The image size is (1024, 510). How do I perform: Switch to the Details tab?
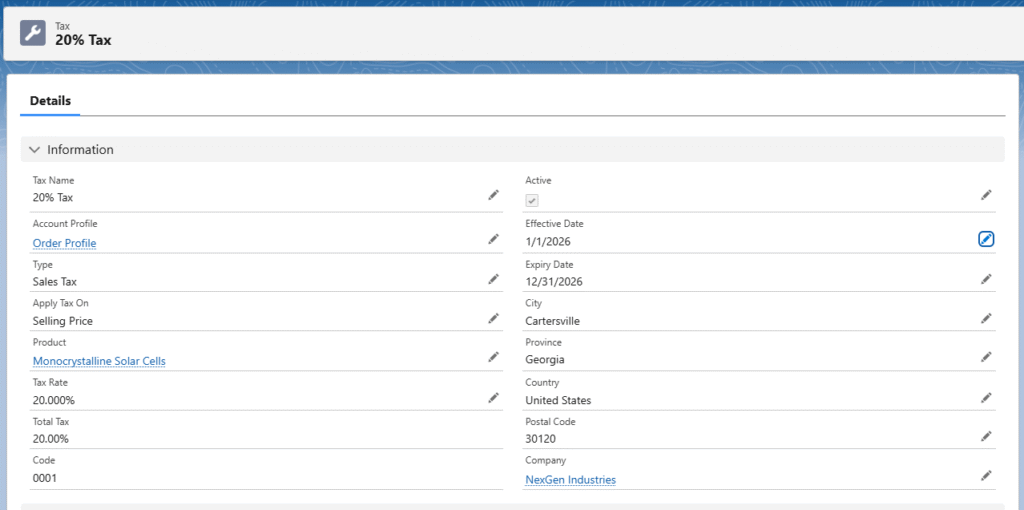(x=50, y=101)
